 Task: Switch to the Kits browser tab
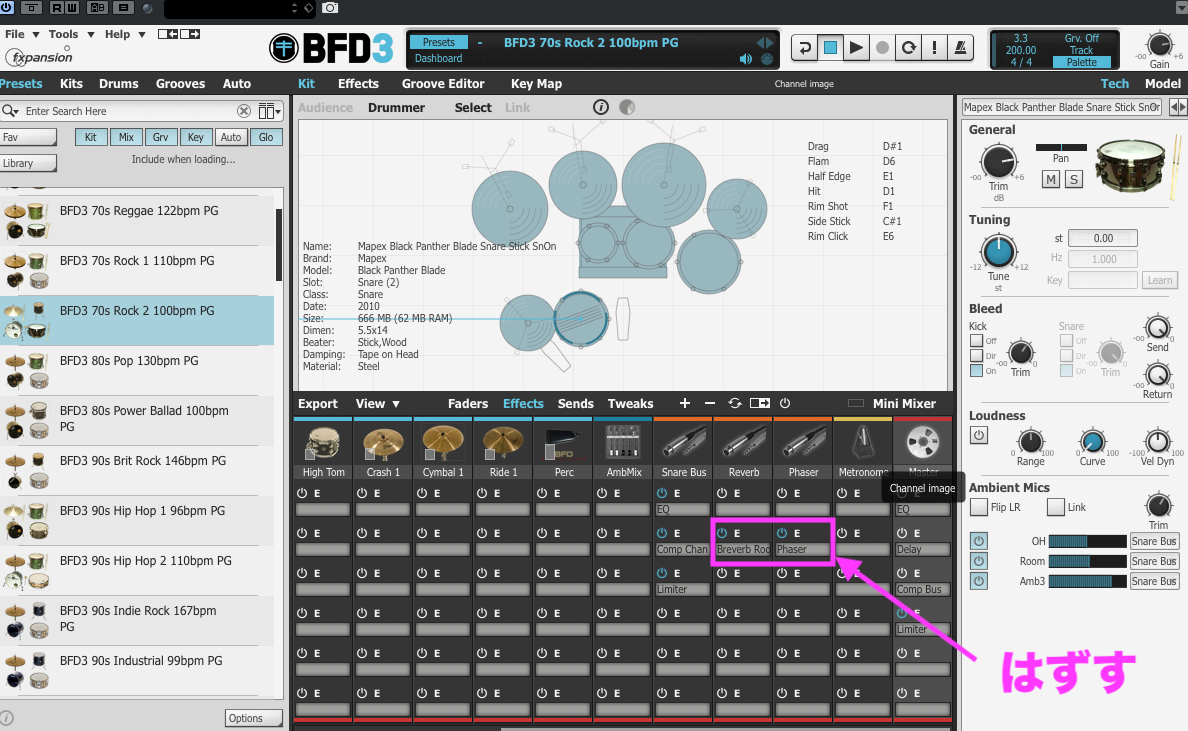71,83
